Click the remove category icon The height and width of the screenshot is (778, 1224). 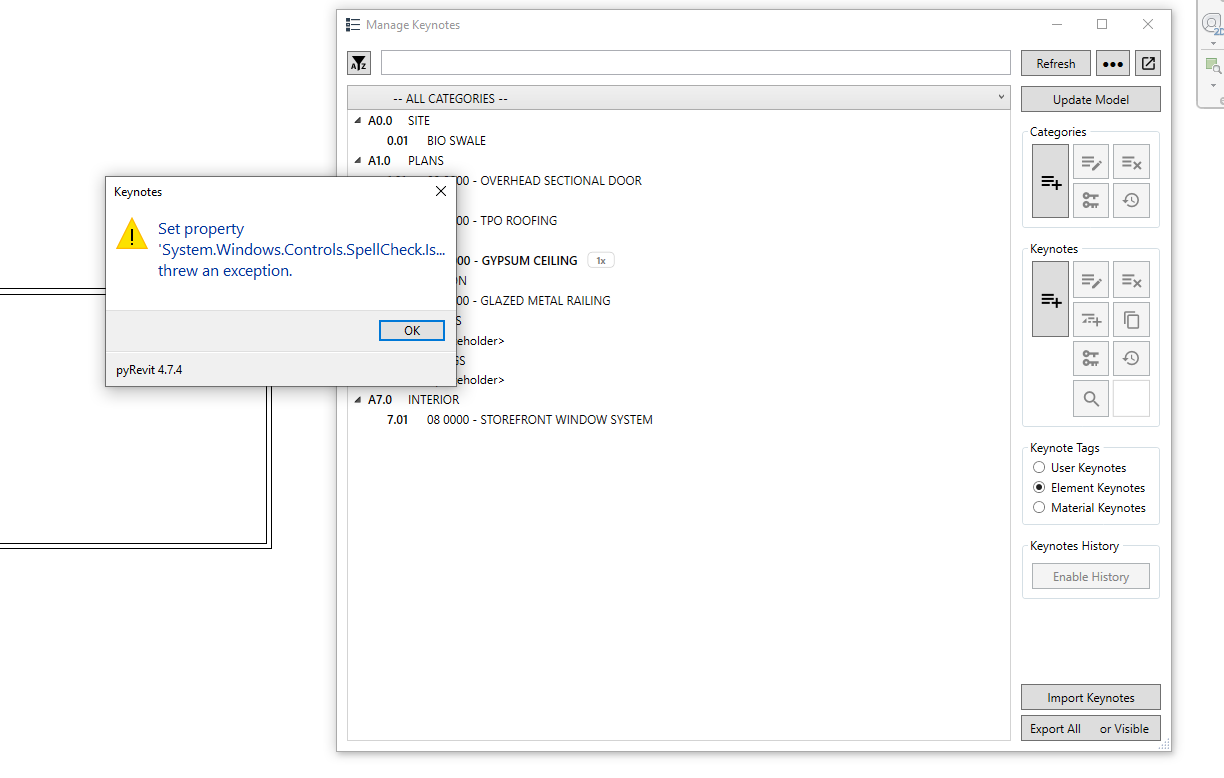(x=1131, y=161)
